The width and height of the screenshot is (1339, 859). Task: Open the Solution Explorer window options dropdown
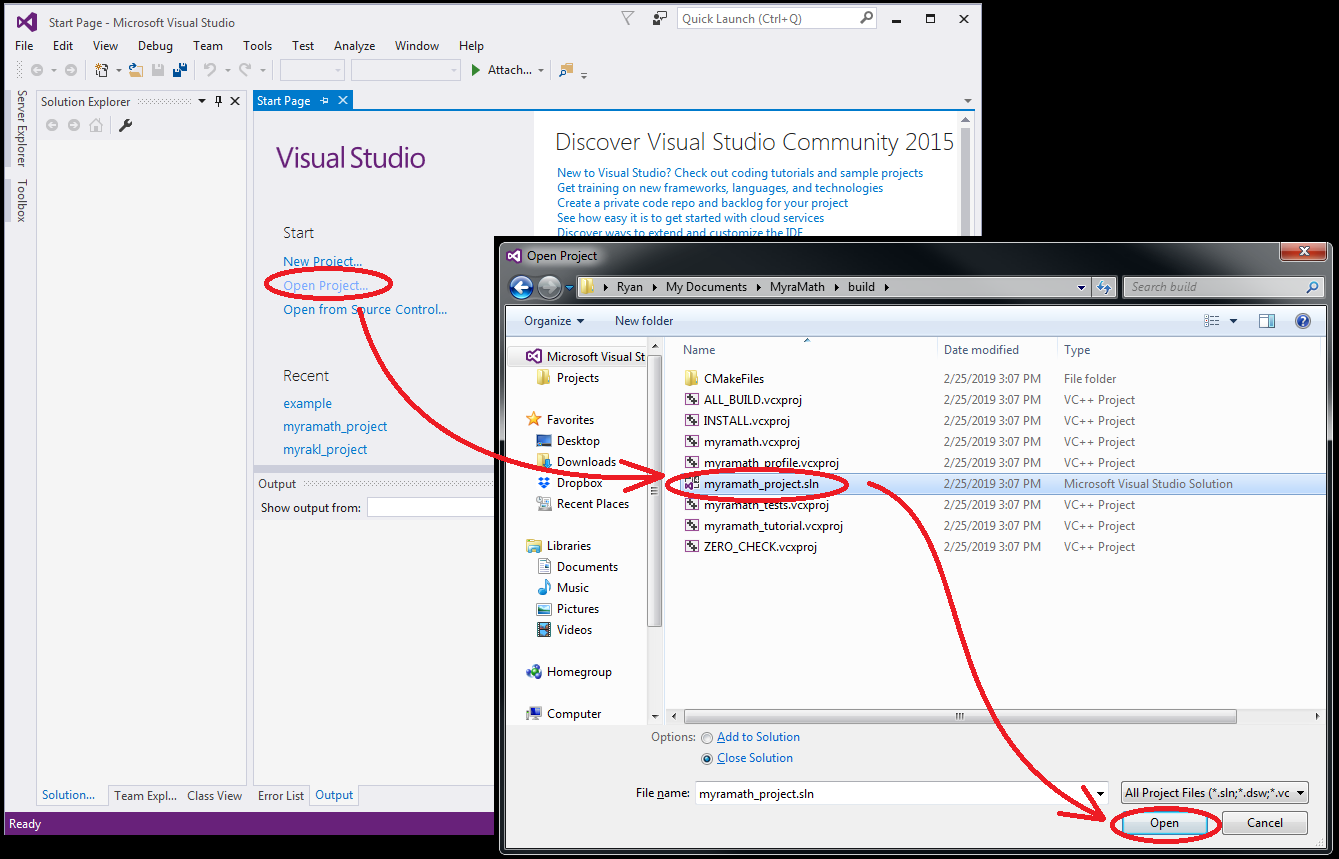click(200, 101)
